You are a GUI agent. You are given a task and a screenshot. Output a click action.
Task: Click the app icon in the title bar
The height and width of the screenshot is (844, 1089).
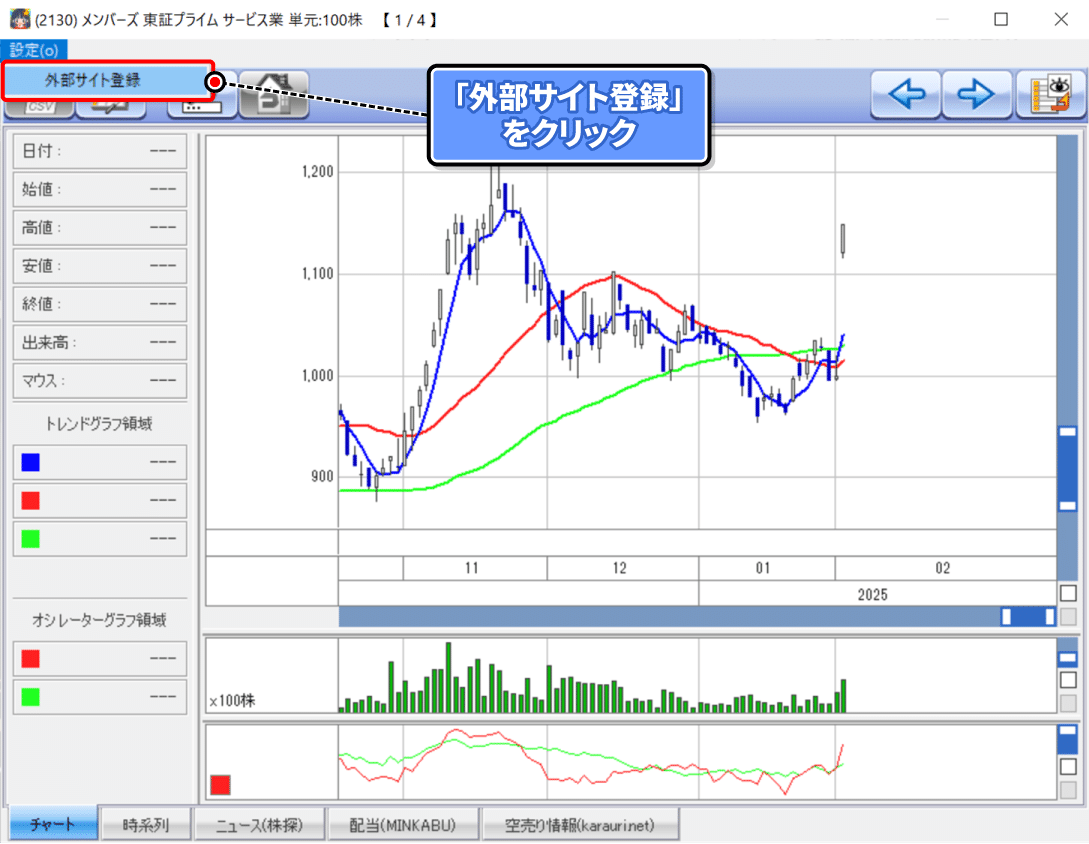click(19, 19)
